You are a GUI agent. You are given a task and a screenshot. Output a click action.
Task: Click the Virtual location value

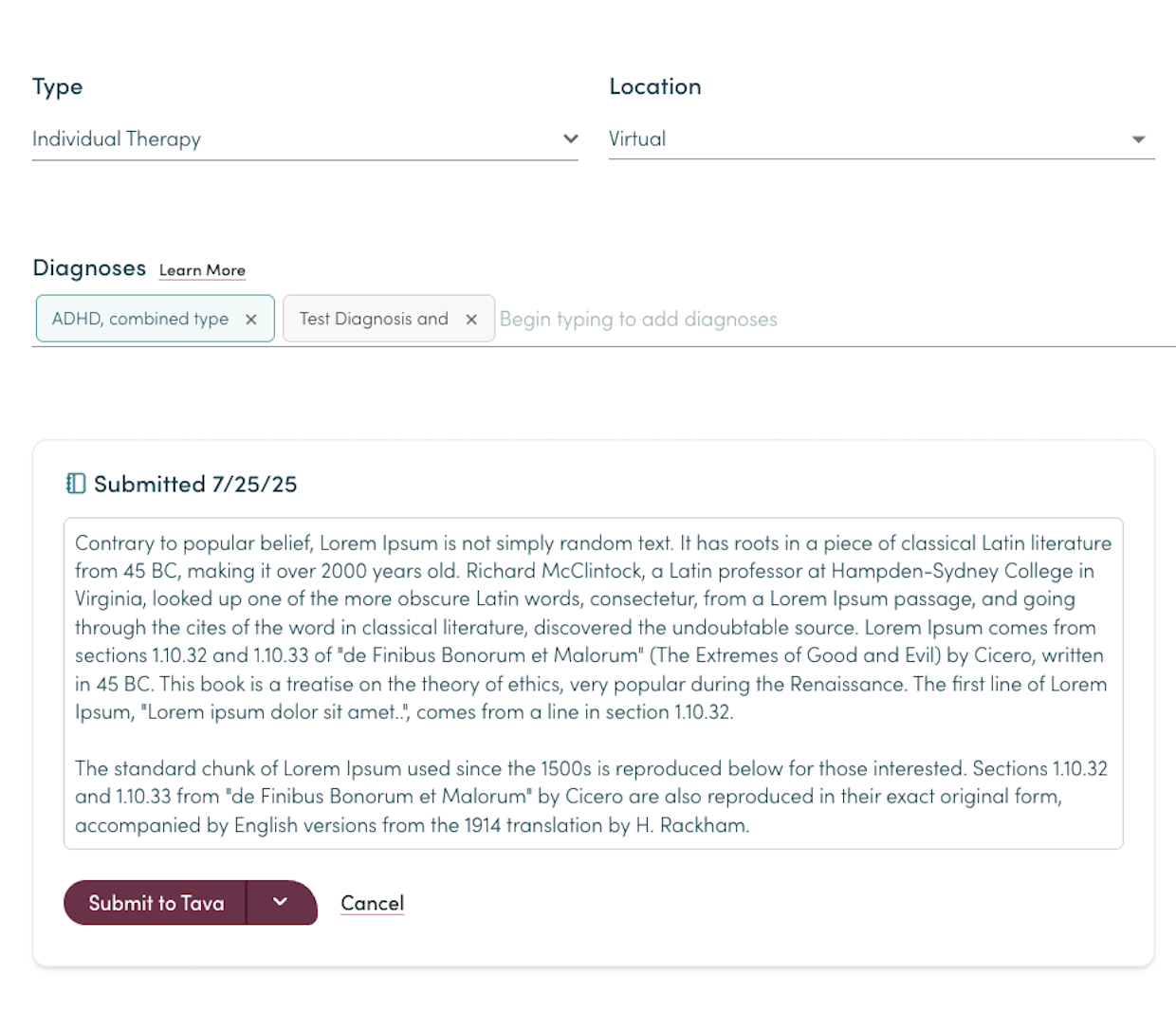637,138
